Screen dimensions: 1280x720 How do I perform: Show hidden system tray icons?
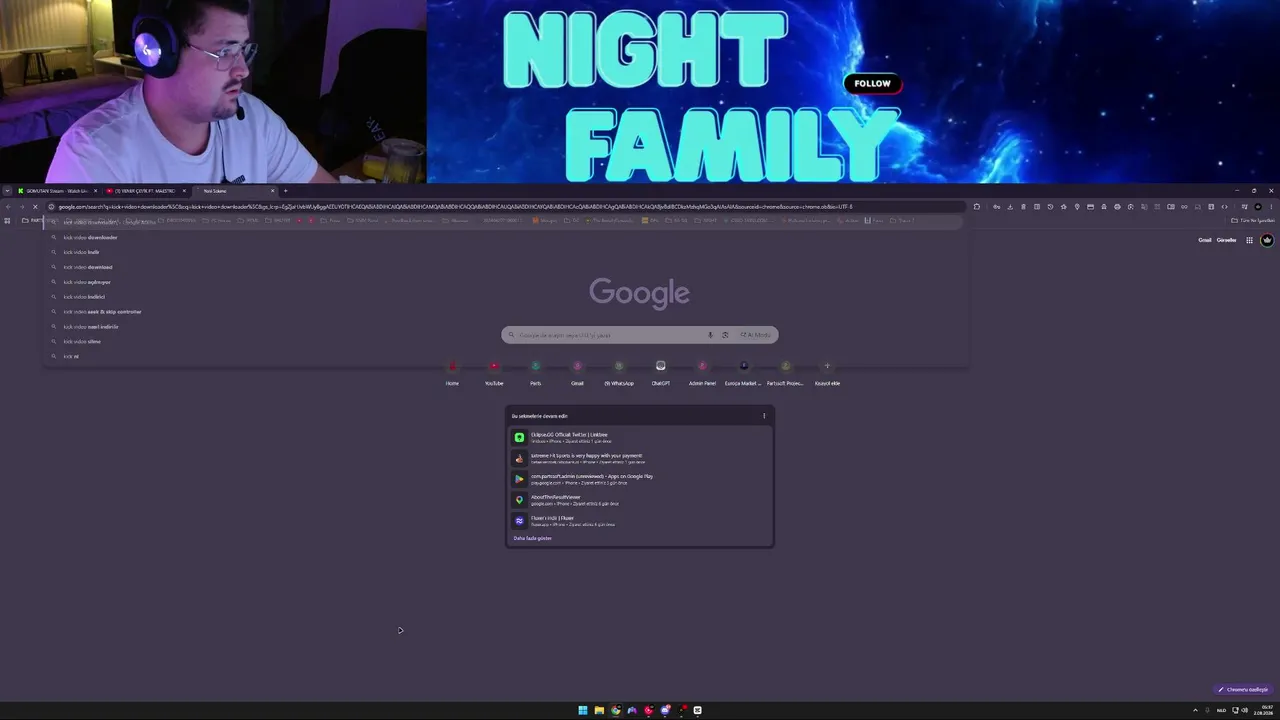coord(1195,711)
